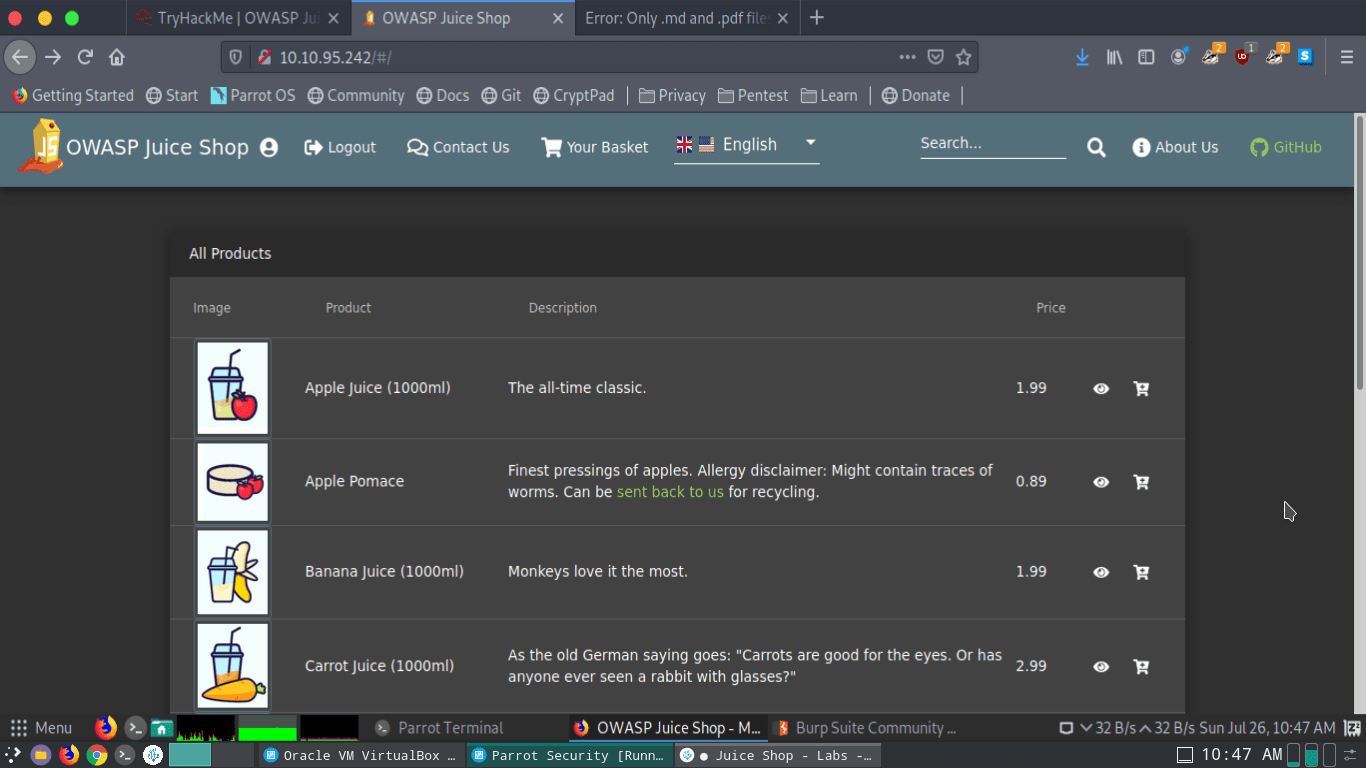Open the English language dropdown

pyautogui.click(x=747, y=145)
